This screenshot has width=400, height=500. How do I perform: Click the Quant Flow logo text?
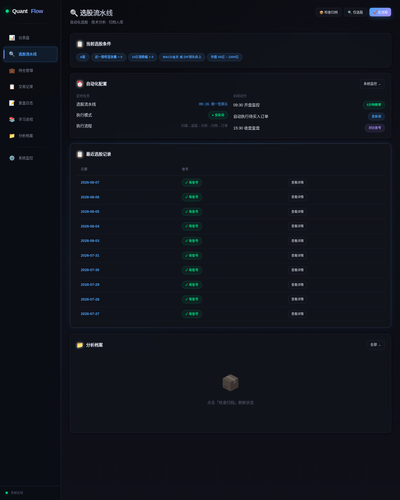point(28,11)
